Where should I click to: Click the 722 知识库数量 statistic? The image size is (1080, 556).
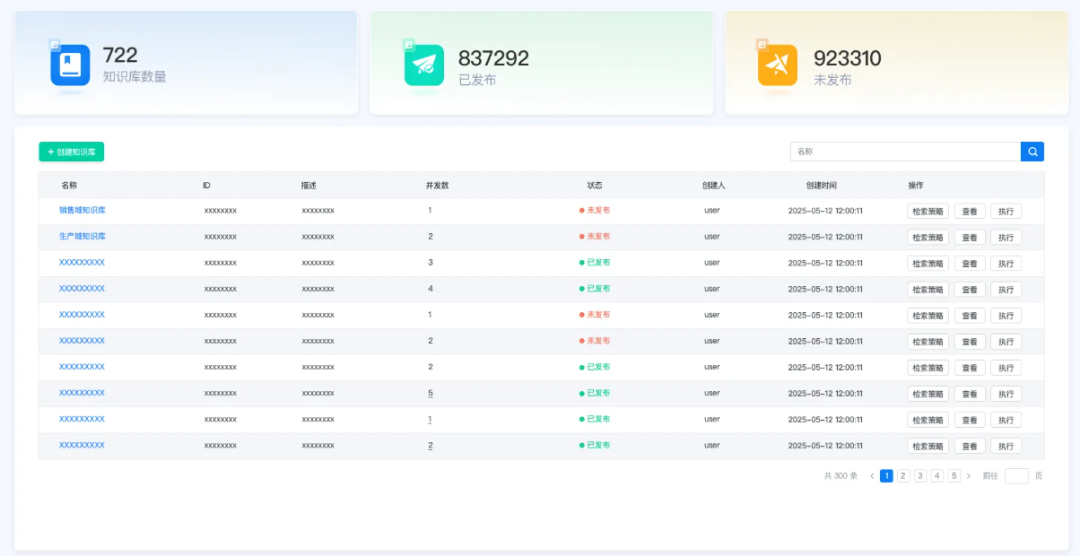coord(134,65)
